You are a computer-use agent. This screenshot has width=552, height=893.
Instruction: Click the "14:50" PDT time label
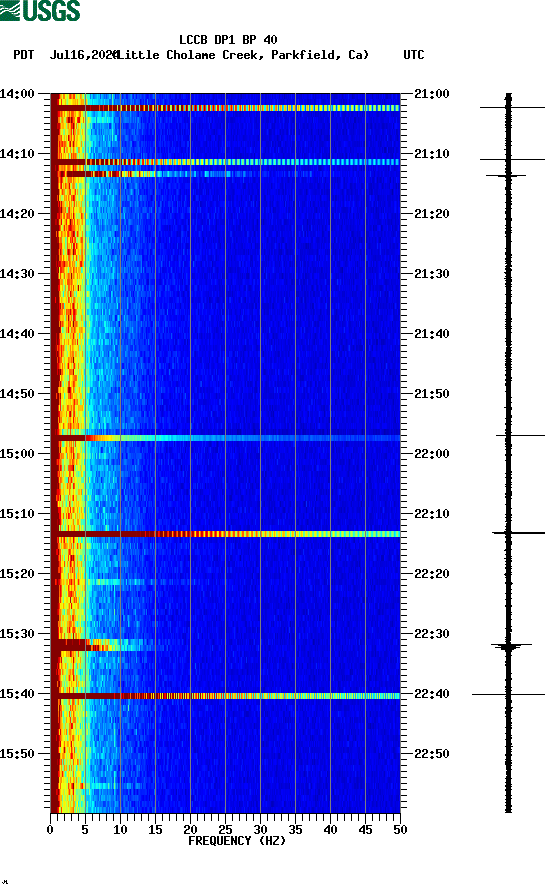coord(17,394)
